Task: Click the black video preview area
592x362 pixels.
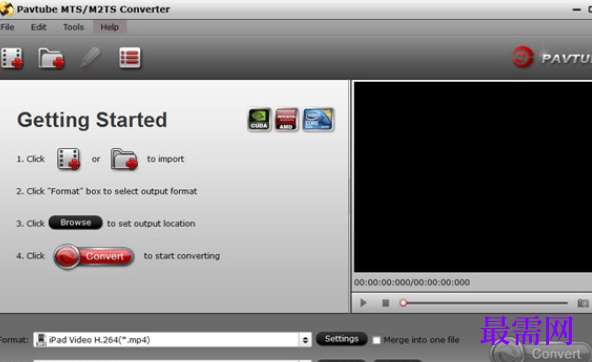Action: click(x=473, y=177)
